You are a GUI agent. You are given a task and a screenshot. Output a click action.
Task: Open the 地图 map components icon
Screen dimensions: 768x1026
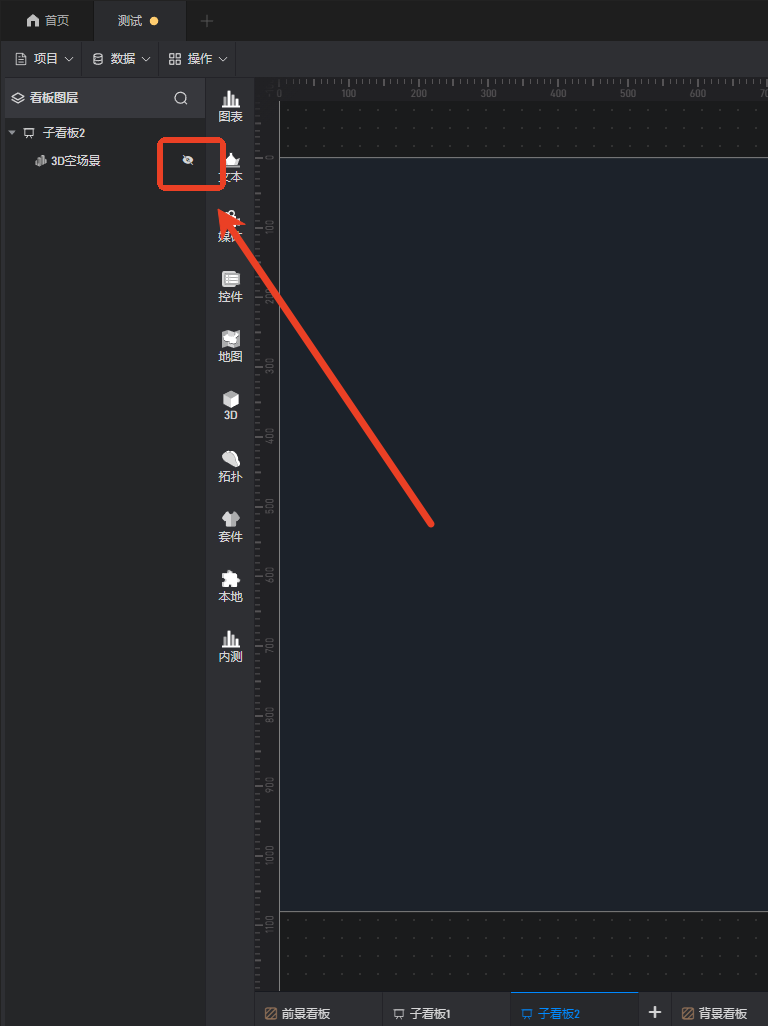(x=230, y=347)
